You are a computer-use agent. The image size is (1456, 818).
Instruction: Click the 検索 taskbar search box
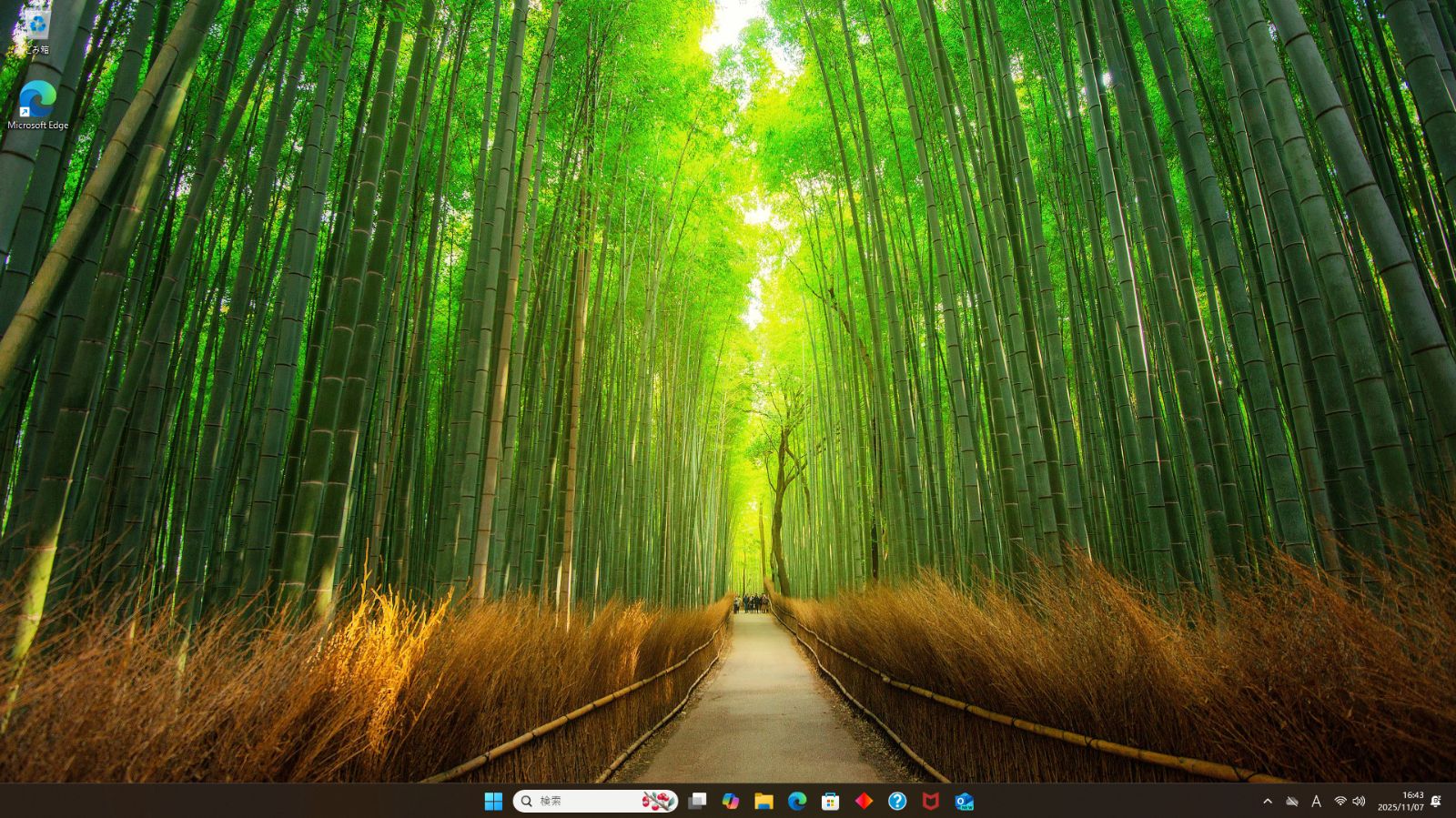(x=582, y=801)
